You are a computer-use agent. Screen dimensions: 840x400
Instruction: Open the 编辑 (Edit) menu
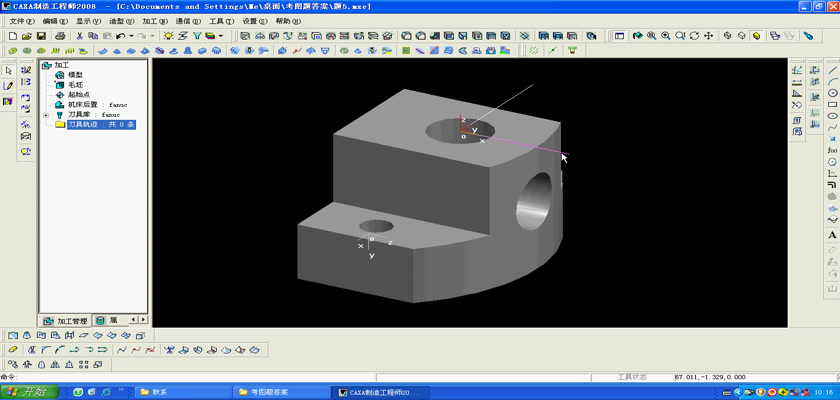[55, 21]
